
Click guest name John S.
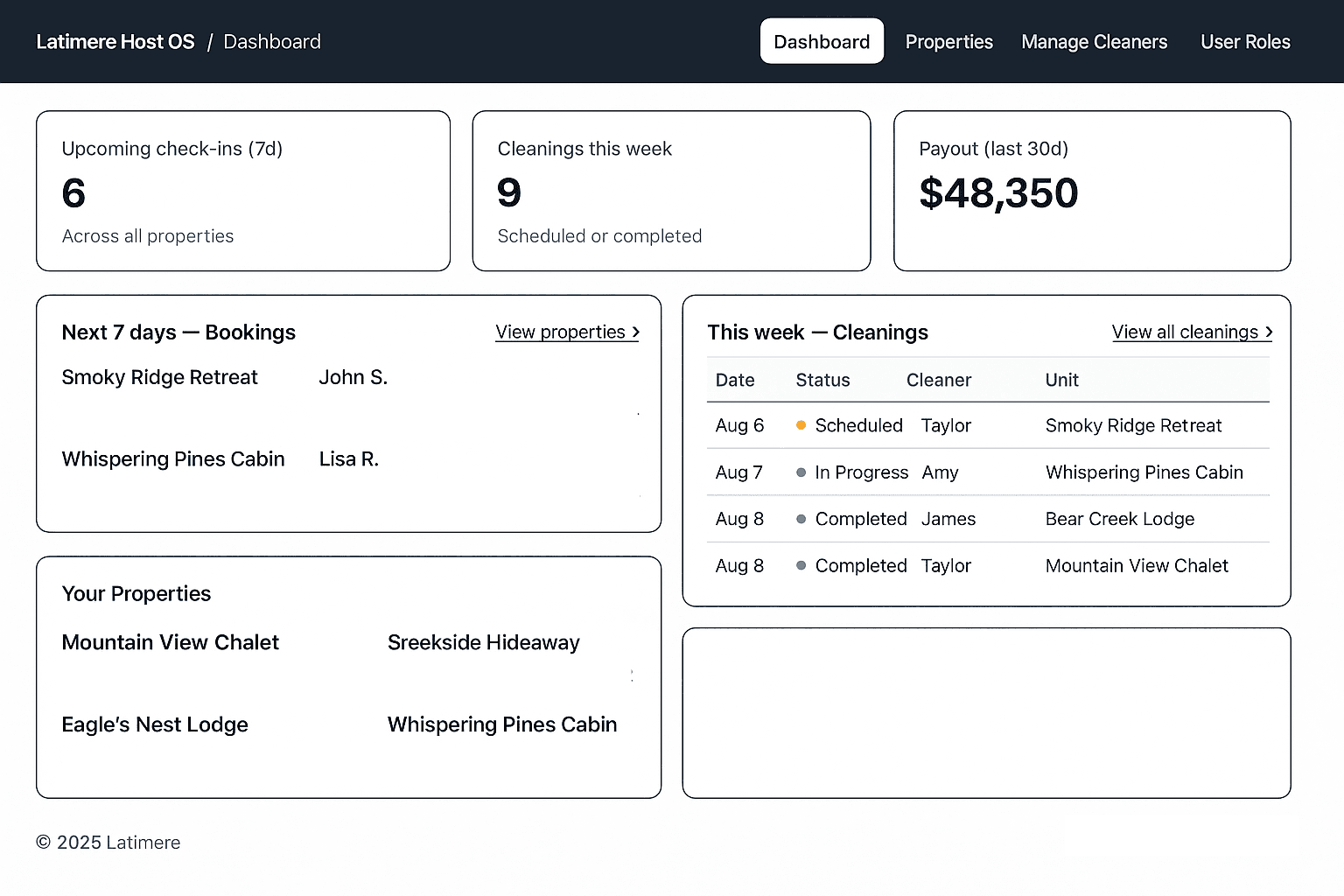(353, 377)
